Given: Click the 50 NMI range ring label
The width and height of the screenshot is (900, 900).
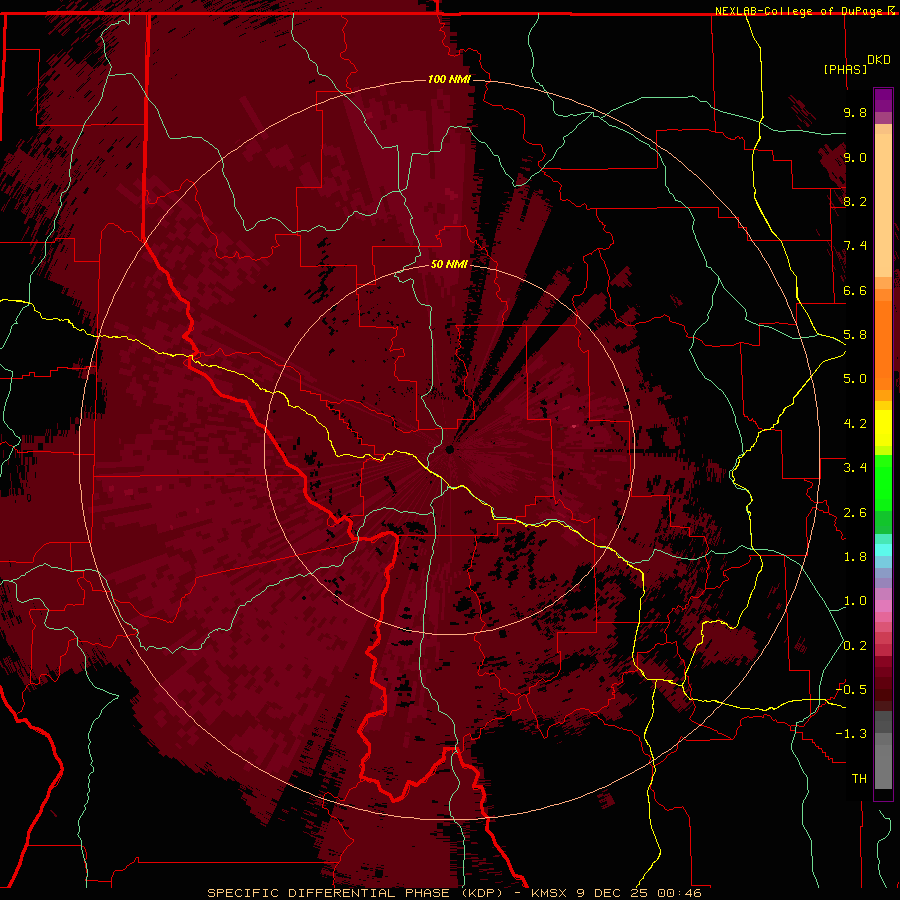Looking at the screenshot, I should coord(449,264).
